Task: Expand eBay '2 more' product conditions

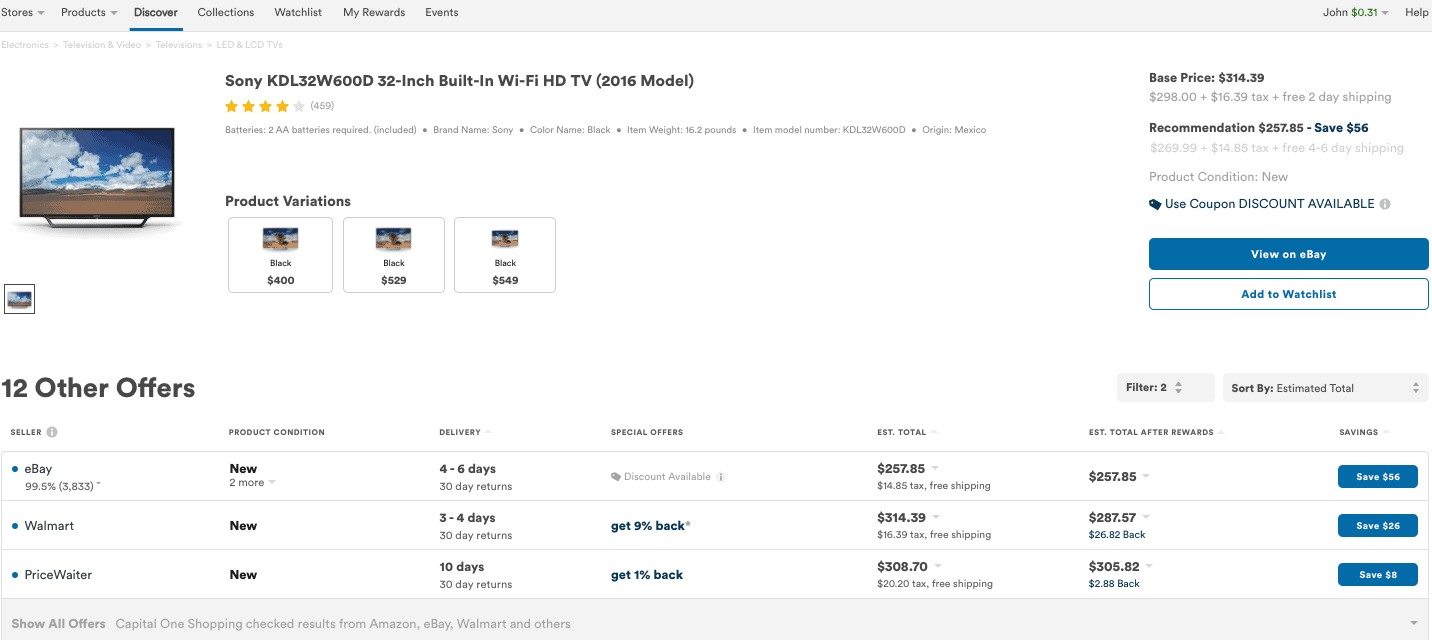Action: (x=252, y=483)
